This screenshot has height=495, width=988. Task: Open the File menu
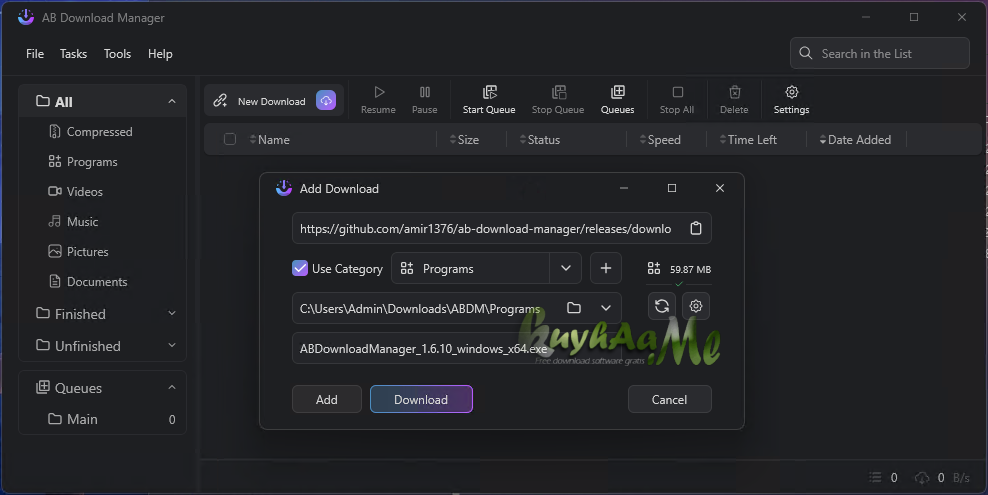click(35, 54)
